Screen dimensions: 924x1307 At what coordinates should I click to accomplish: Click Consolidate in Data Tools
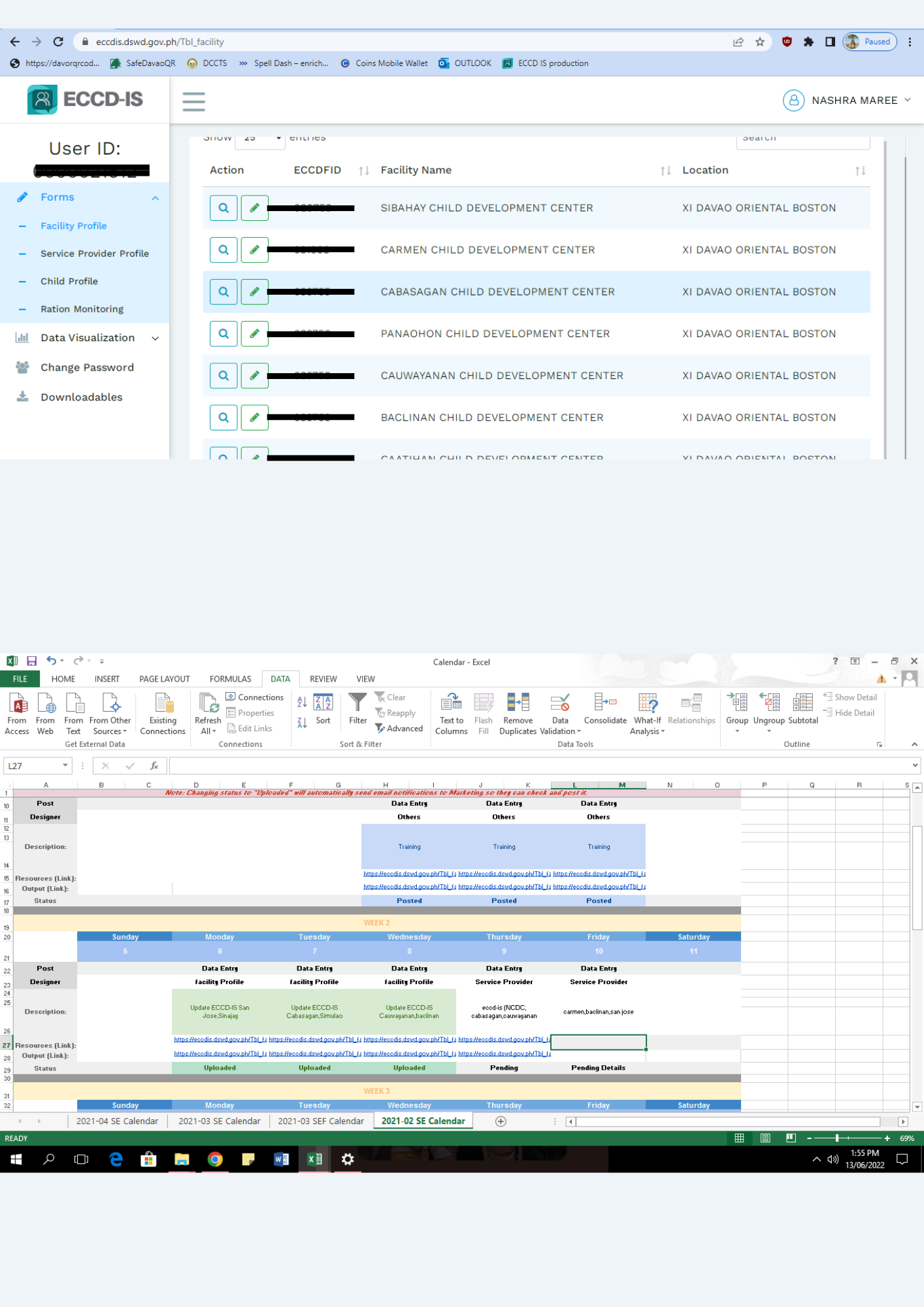605,709
